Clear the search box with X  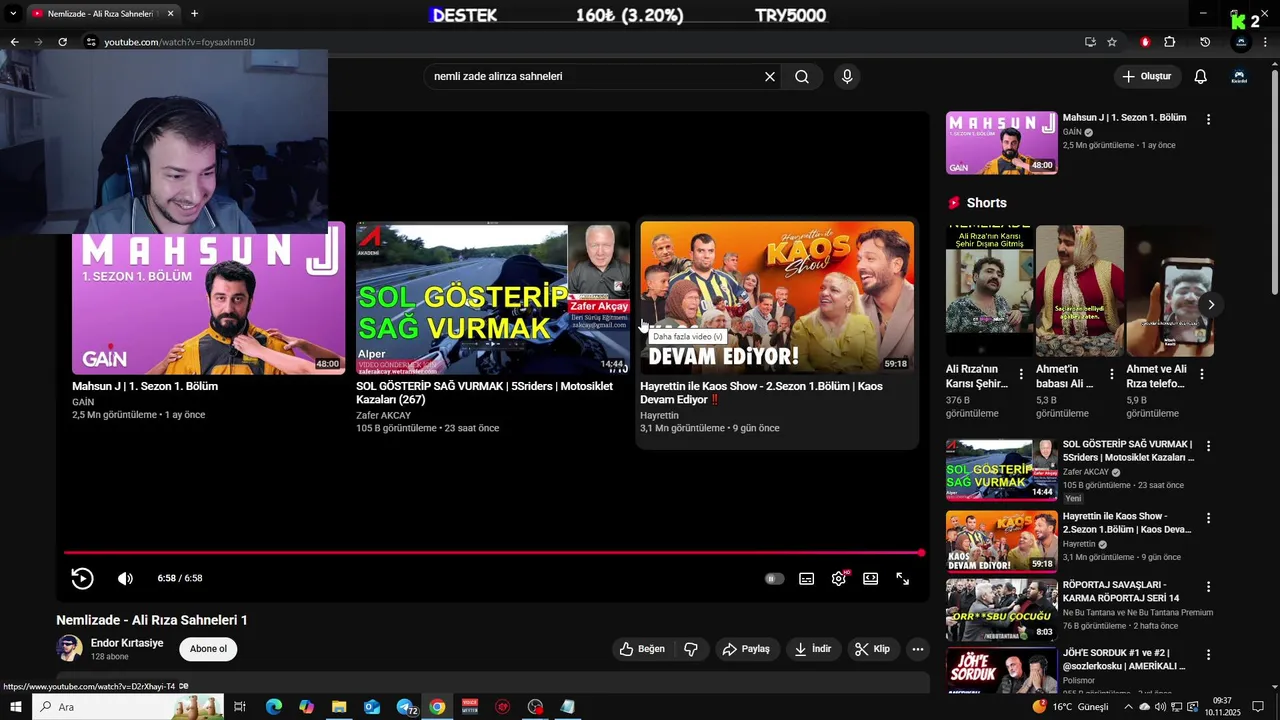click(769, 76)
